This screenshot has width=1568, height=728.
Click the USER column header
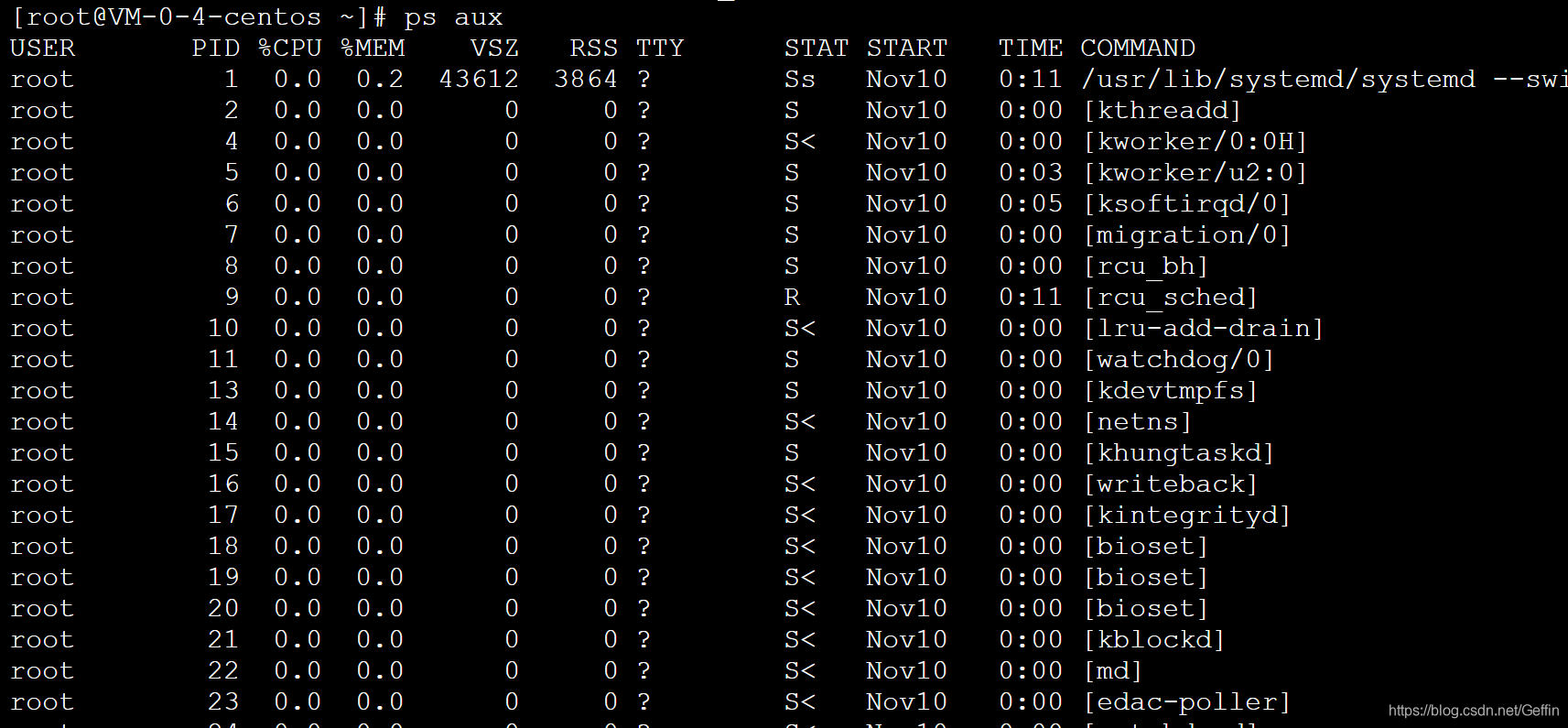[x=42, y=48]
